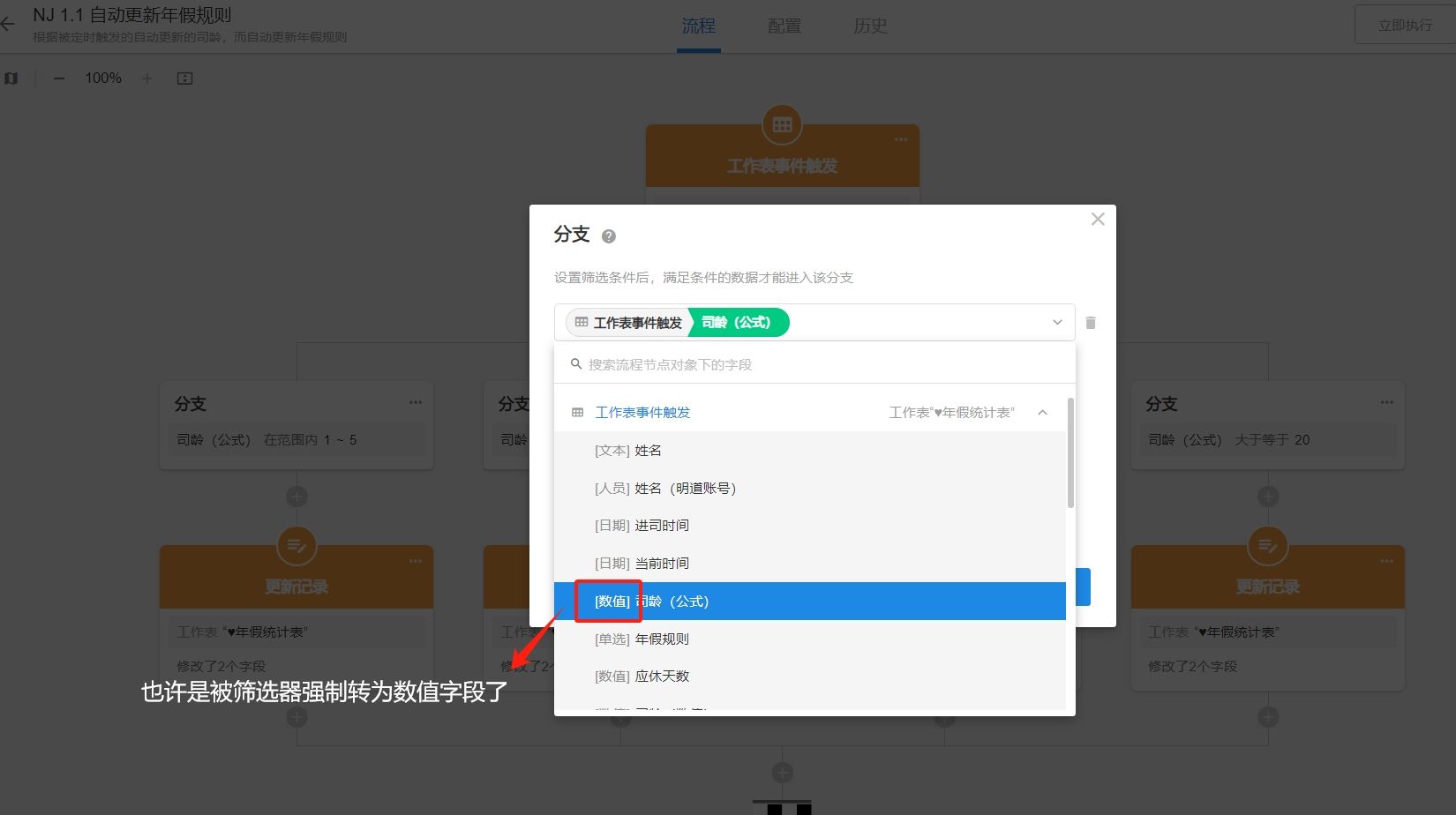1456x815 pixels.
Task: Open the field selector dropdown arrow
Action: click(x=1057, y=323)
